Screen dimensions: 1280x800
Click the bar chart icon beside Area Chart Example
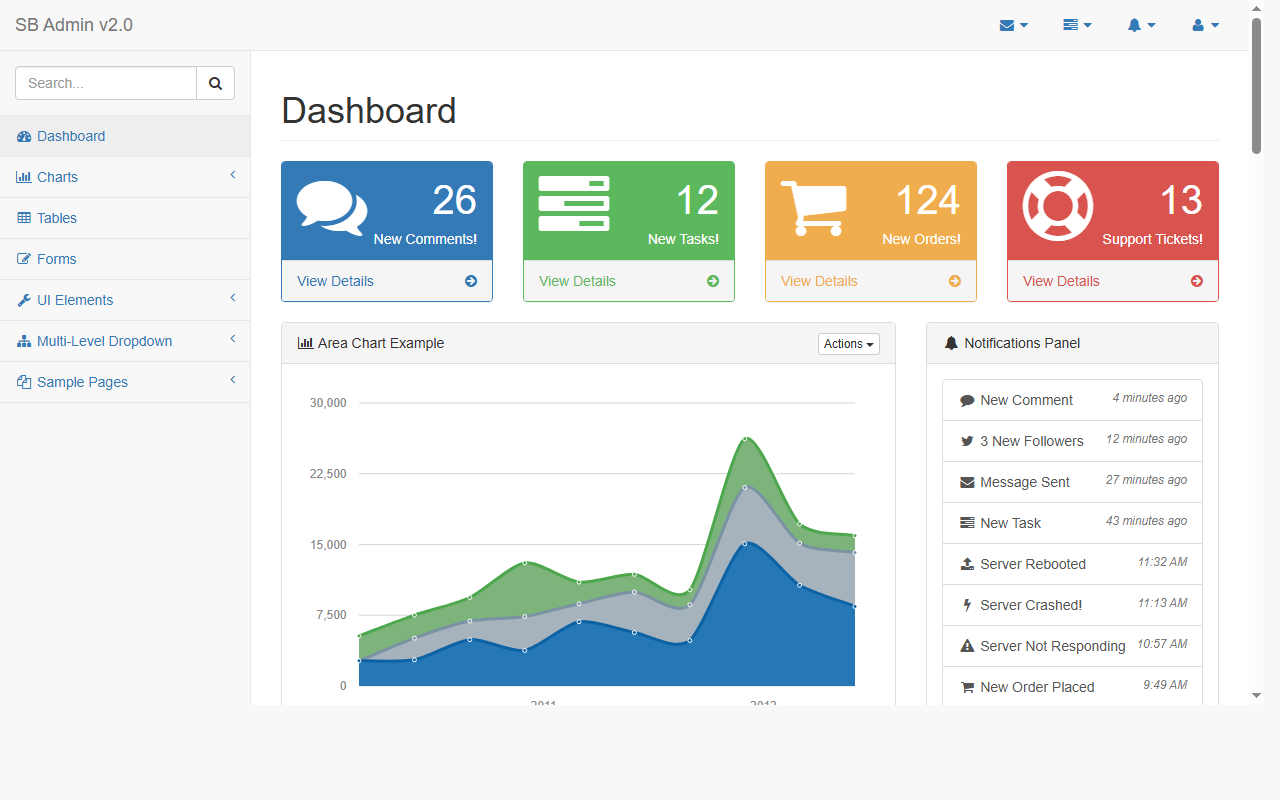pos(305,343)
